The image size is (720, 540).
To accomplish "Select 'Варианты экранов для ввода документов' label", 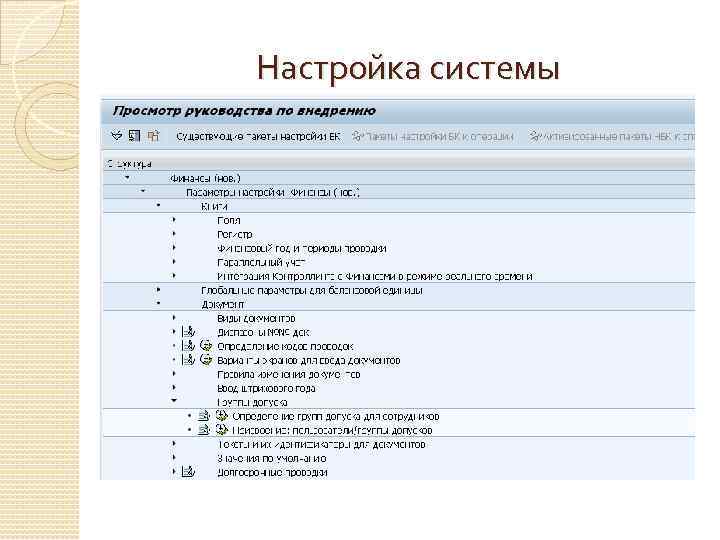I will pyautogui.click(x=309, y=360).
